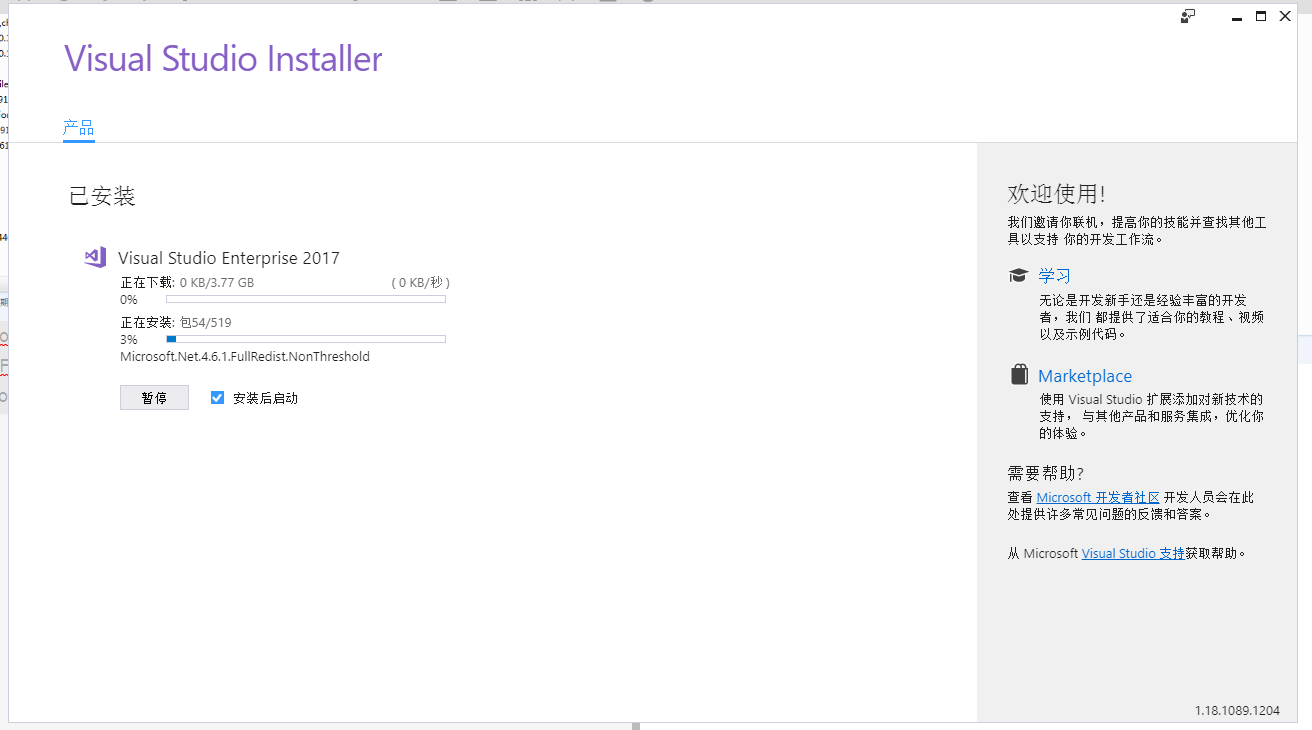Click the purple Visual Studio logo icon
This screenshot has height=730, width=1312.
point(95,257)
